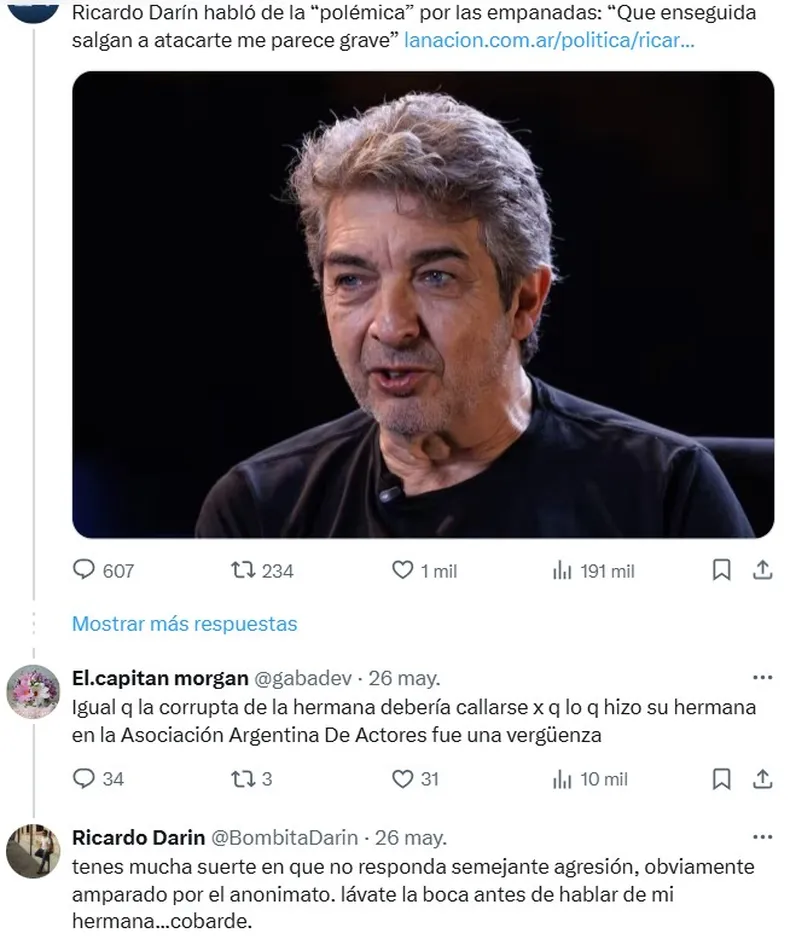Share El.capitan morgan's comment
The image size is (790, 939).
point(762,779)
